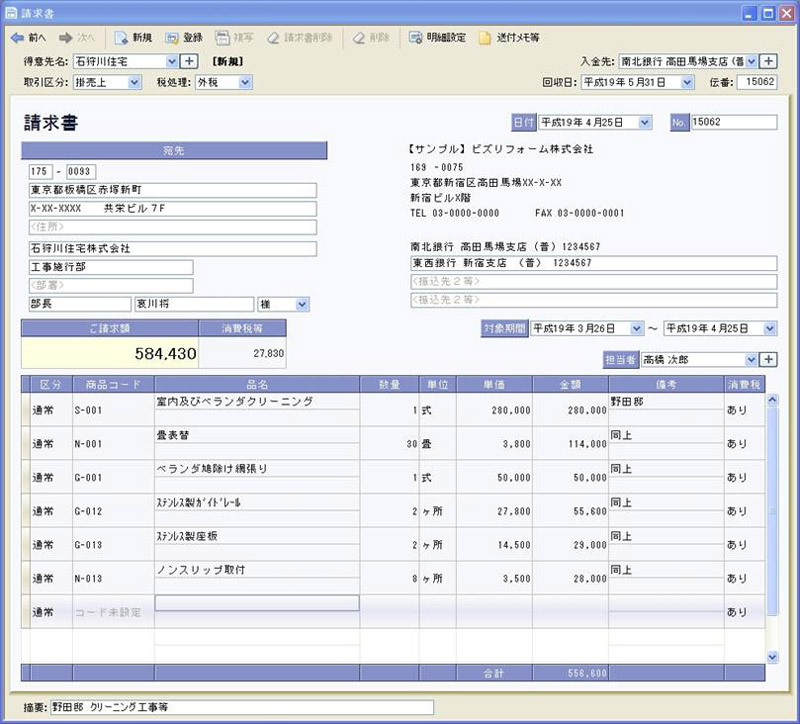Click the 摘要 text field at bottom
The image size is (800, 724).
(x=242, y=707)
